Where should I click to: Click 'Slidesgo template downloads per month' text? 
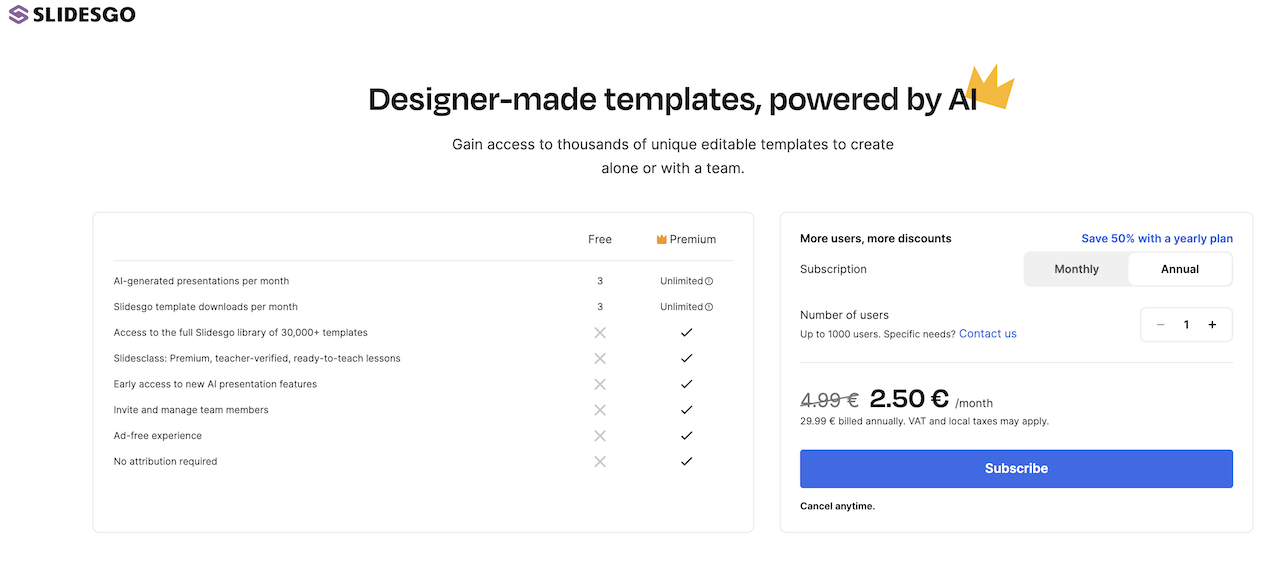click(206, 307)
